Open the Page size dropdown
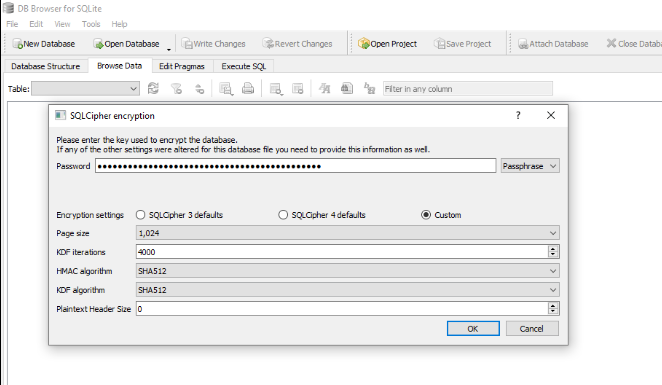 (x=348, y=233)
